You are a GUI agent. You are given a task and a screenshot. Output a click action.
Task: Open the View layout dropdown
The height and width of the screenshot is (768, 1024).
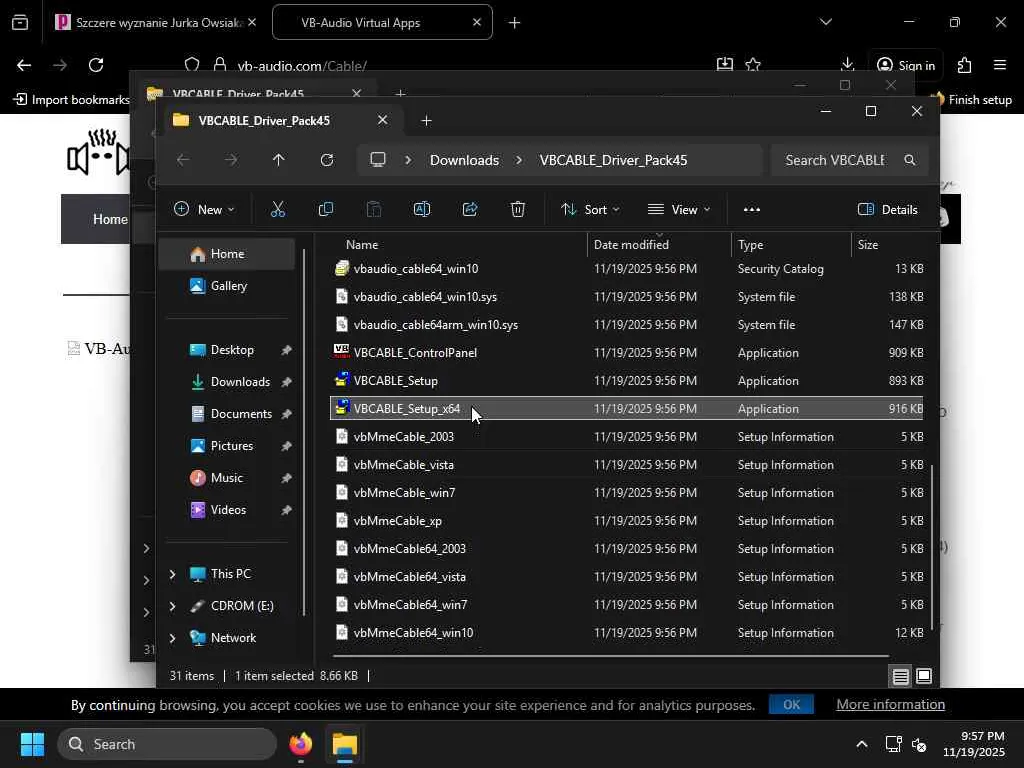pyautogui.click(x=679, y=209)
